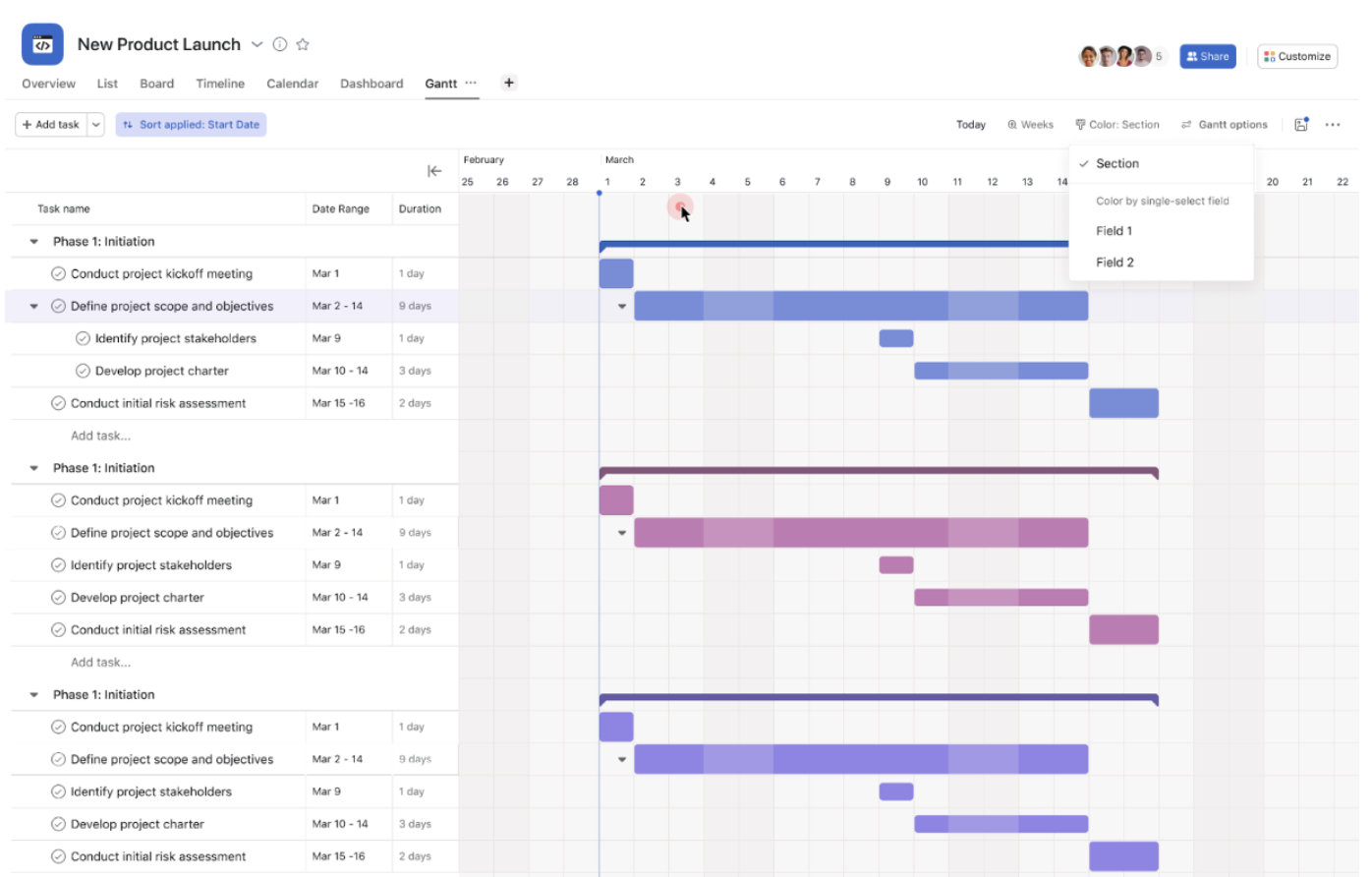This screenshot has height=877, width=1372.
Task: Click the export screenshot icon with blue dot
Action: [x=1302, y=124]
